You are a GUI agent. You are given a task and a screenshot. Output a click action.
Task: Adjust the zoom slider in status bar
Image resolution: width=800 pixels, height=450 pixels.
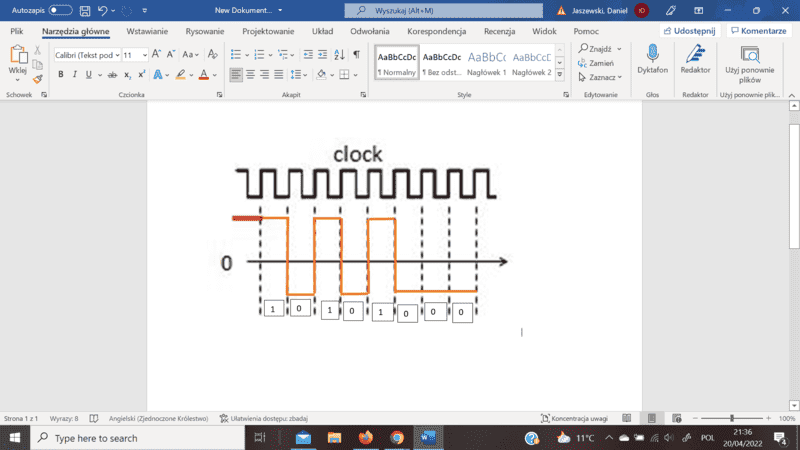(x=732, y=418)
